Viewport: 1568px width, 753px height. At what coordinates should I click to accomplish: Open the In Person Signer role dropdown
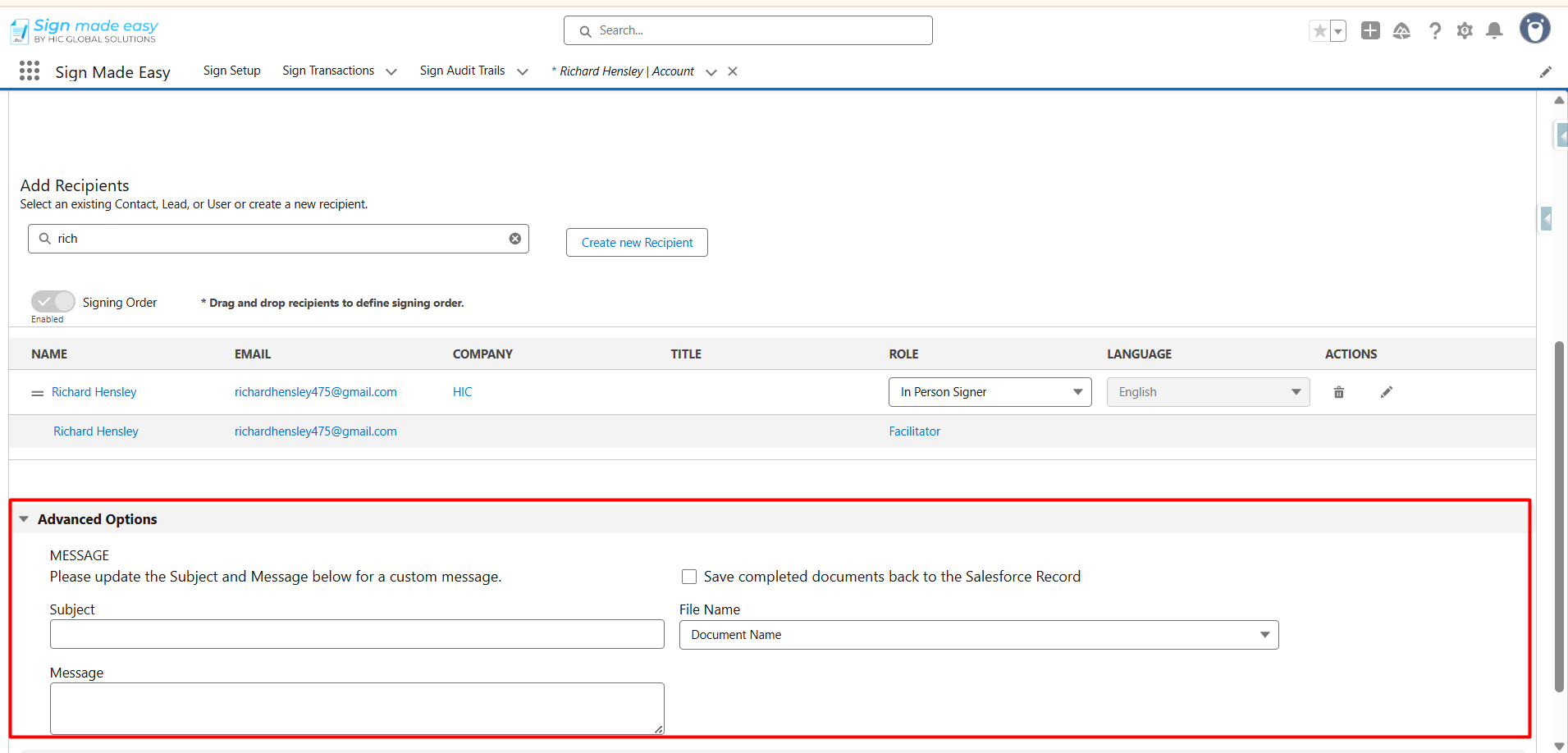(990, 392)
